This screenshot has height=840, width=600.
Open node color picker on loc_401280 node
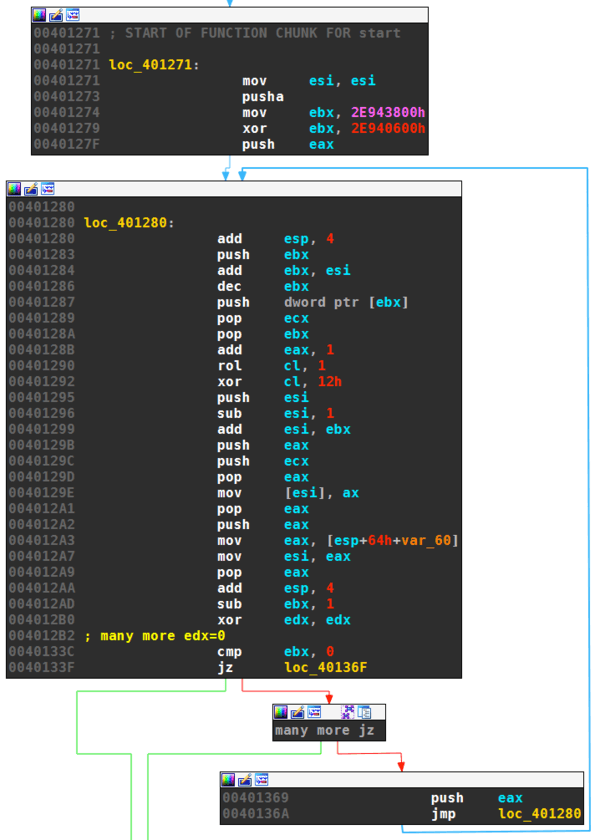pos(14,189)
